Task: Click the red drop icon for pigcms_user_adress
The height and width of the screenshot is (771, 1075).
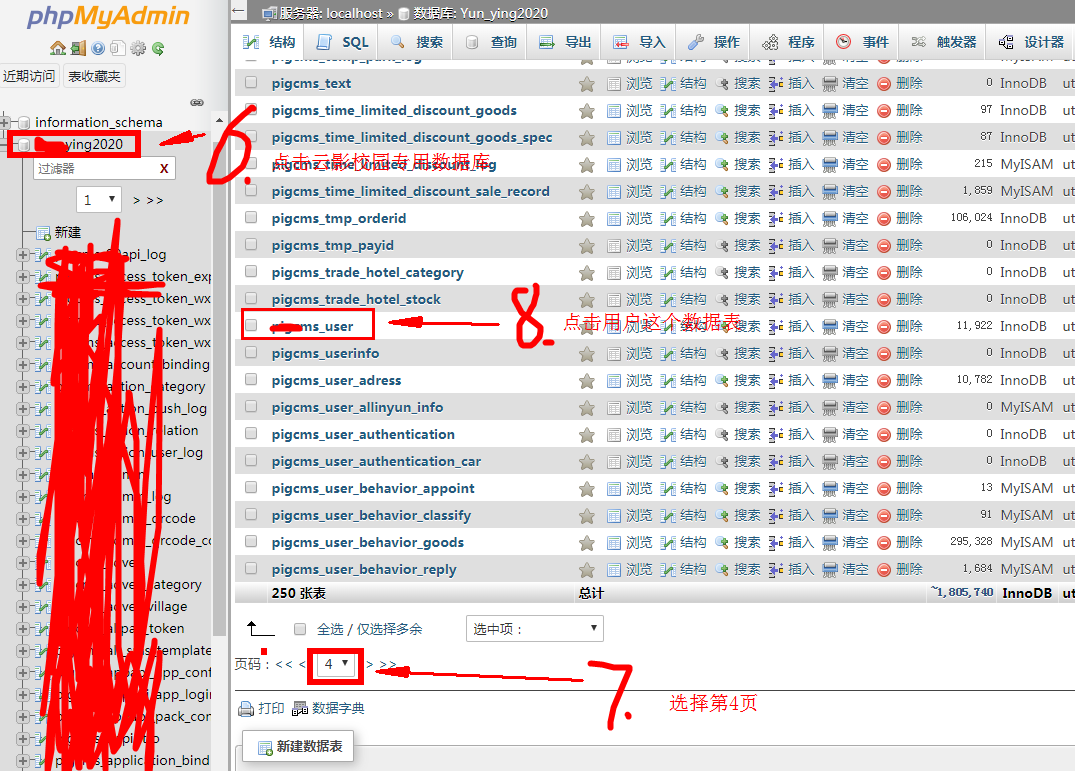Action: tap(884, 380)
